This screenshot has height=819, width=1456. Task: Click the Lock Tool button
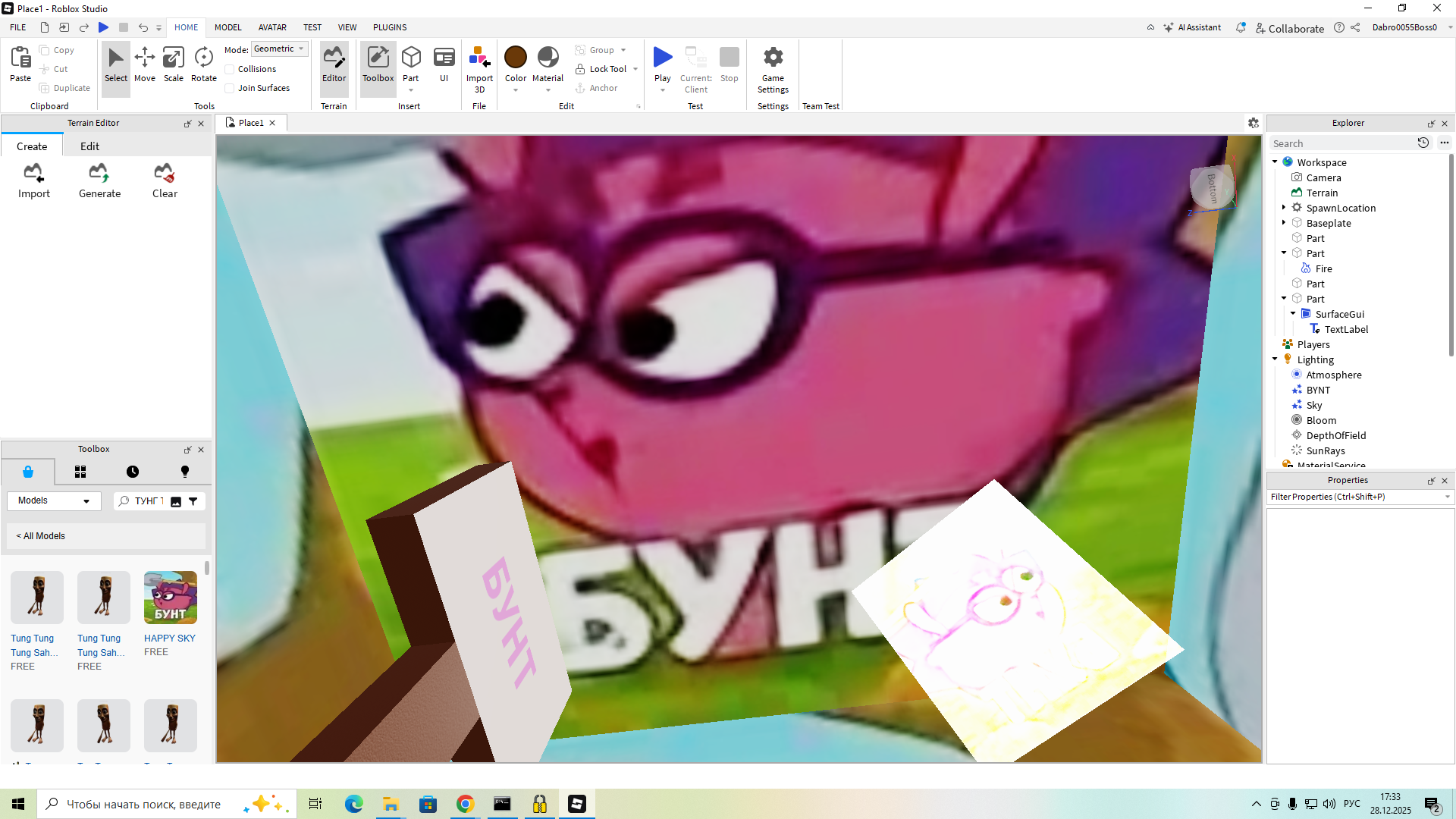coord(601,69)
